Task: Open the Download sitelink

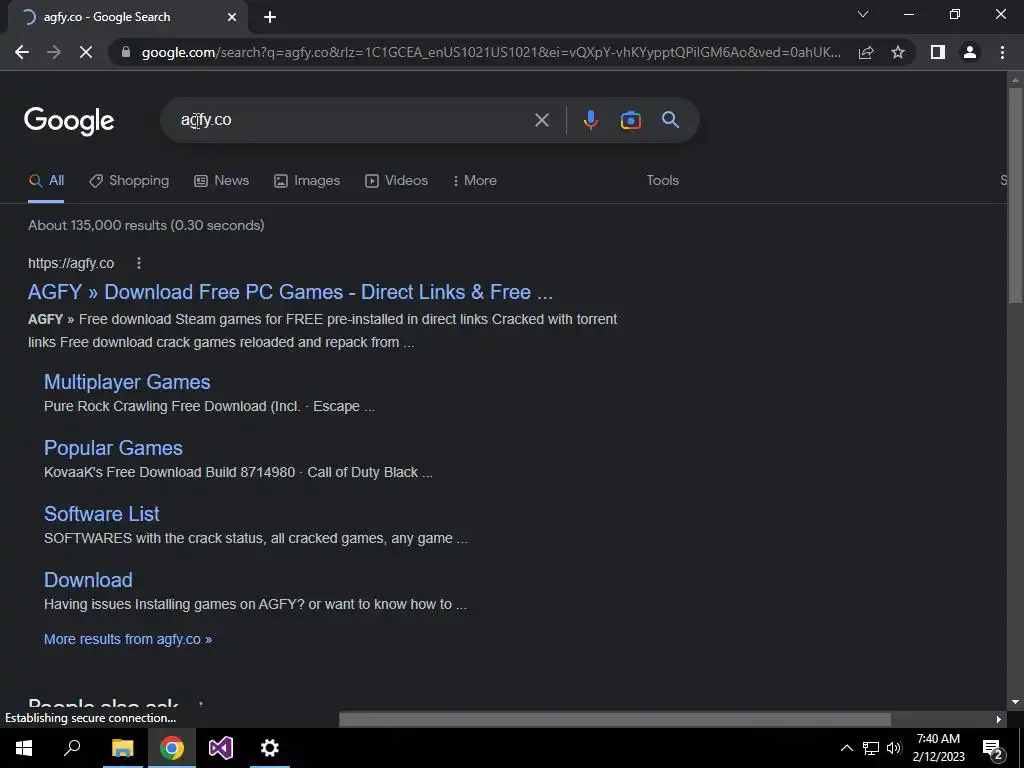Action: (x=88, y=580)
